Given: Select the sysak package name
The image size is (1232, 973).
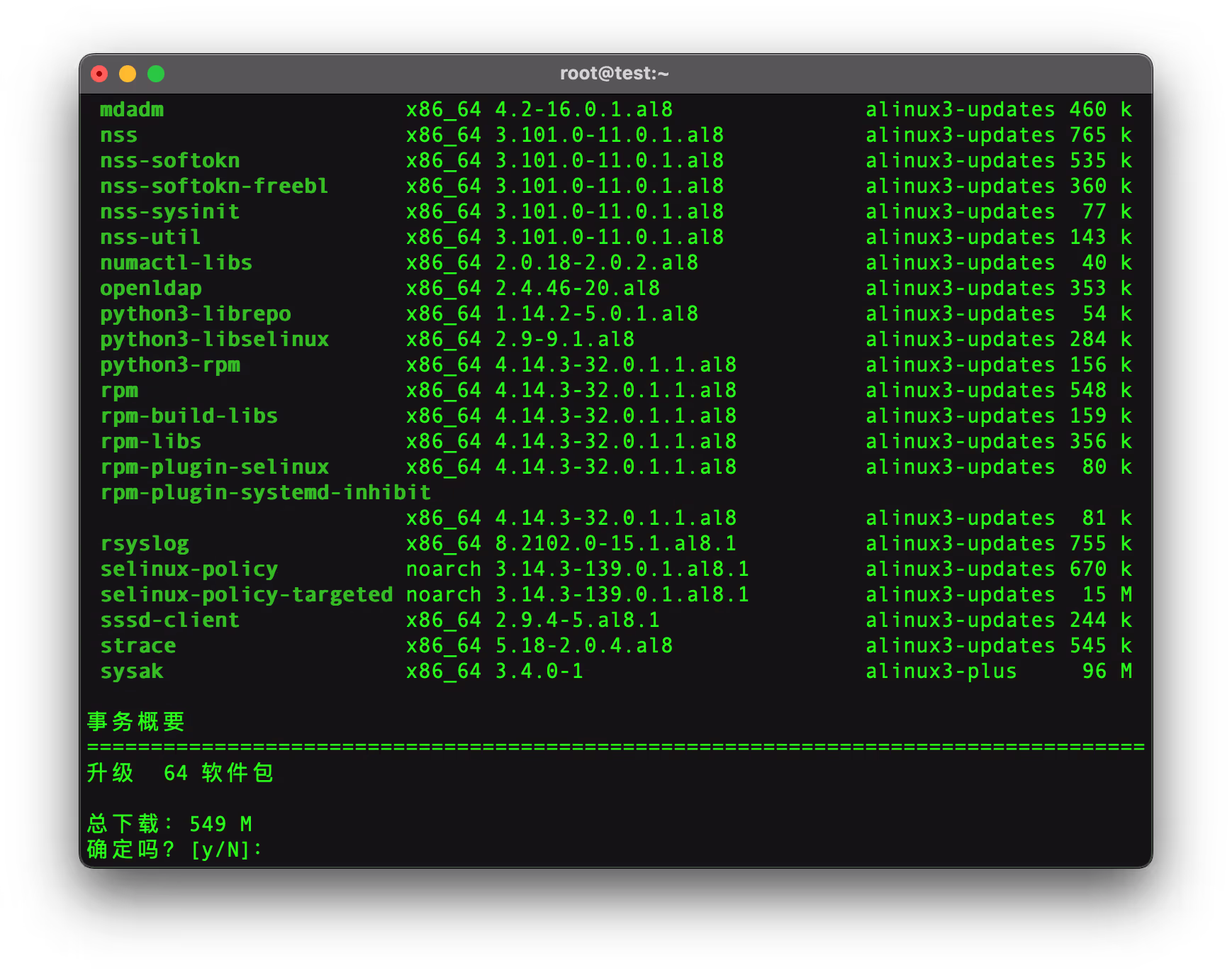Looking at the screenshot, I should 132,672.
